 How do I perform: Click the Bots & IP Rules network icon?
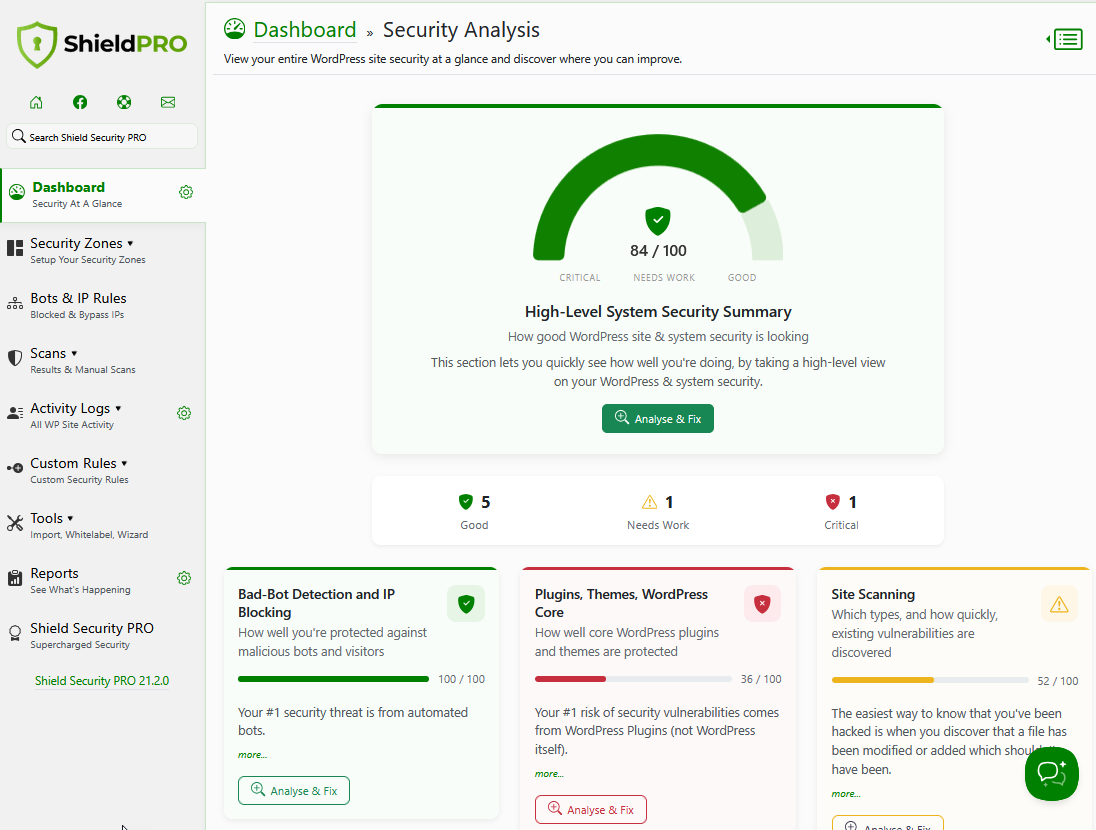[x=15, y=303]
